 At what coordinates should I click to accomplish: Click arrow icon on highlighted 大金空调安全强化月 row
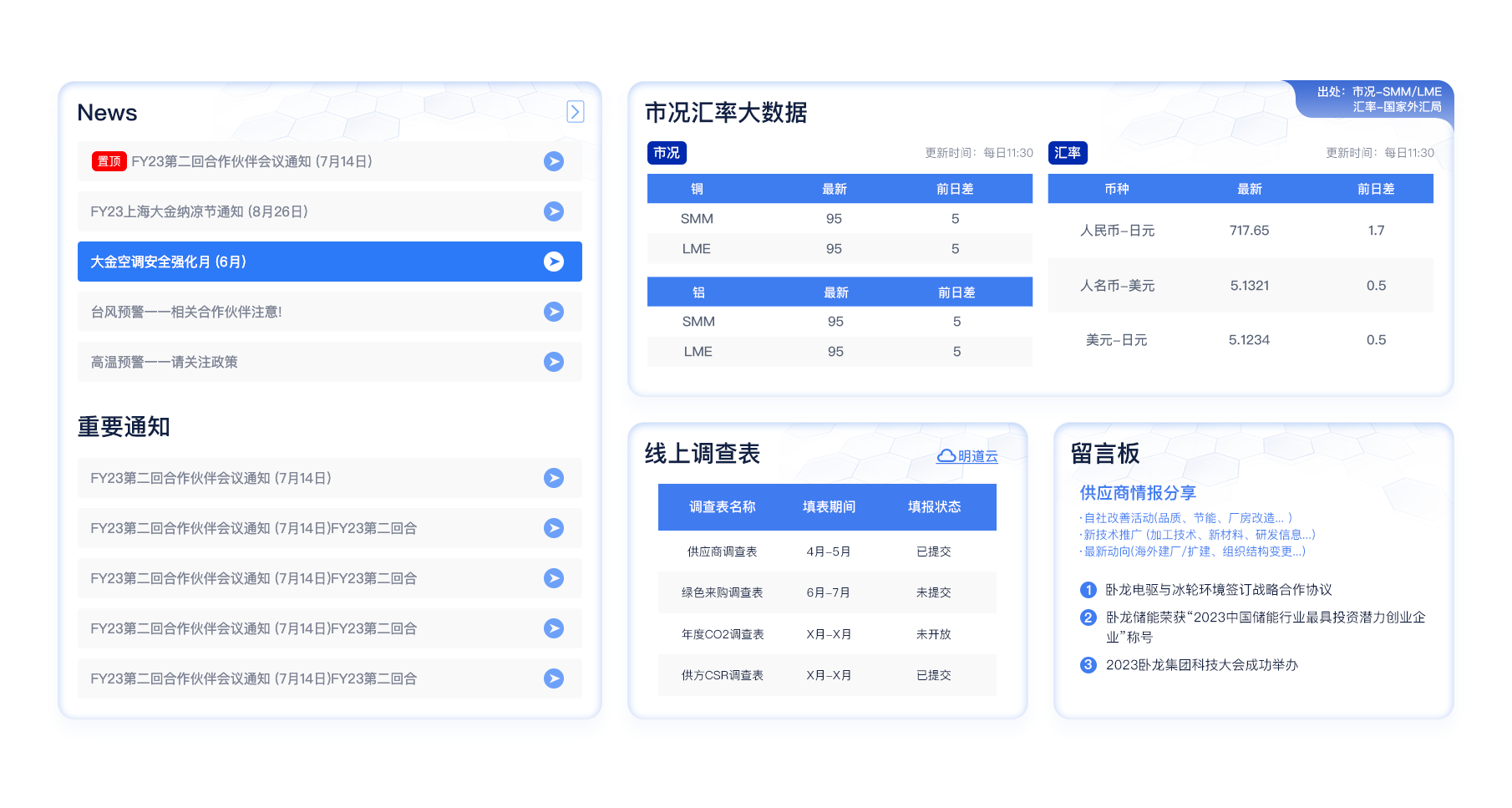(x=553, y=262)
